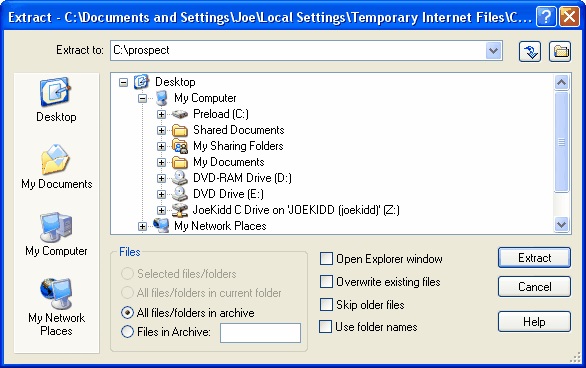Select the All files/folders in archive radio button
Screen dimensions: 586x368
[127, 313]
